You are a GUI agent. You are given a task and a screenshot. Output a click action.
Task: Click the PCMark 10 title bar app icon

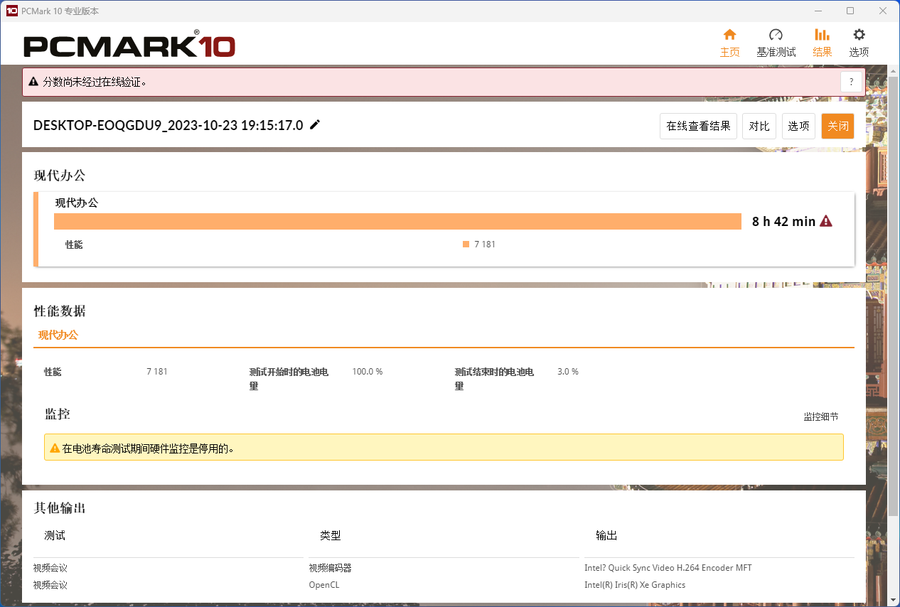pyautogui.click(x=11, y=11)
